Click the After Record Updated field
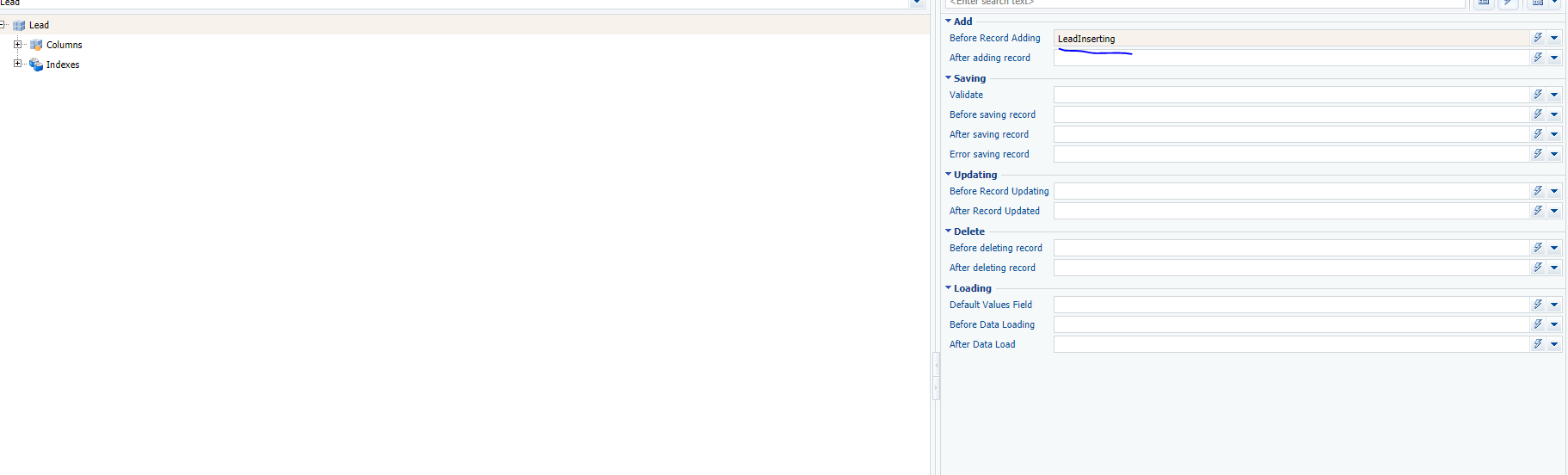 (x=1291, y=211)
